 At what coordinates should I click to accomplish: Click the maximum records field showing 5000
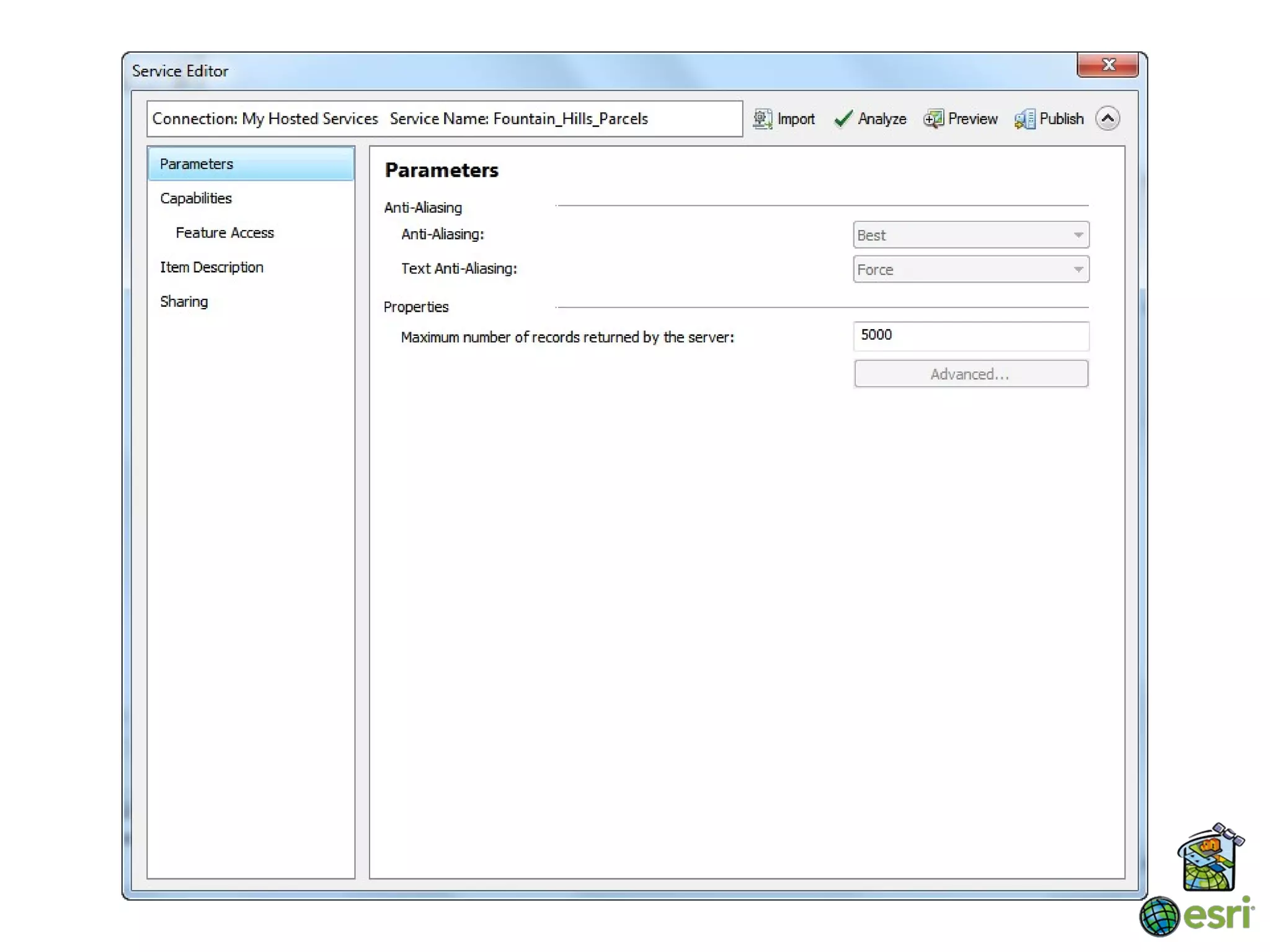pyautogui.click(x=970, y=335)
